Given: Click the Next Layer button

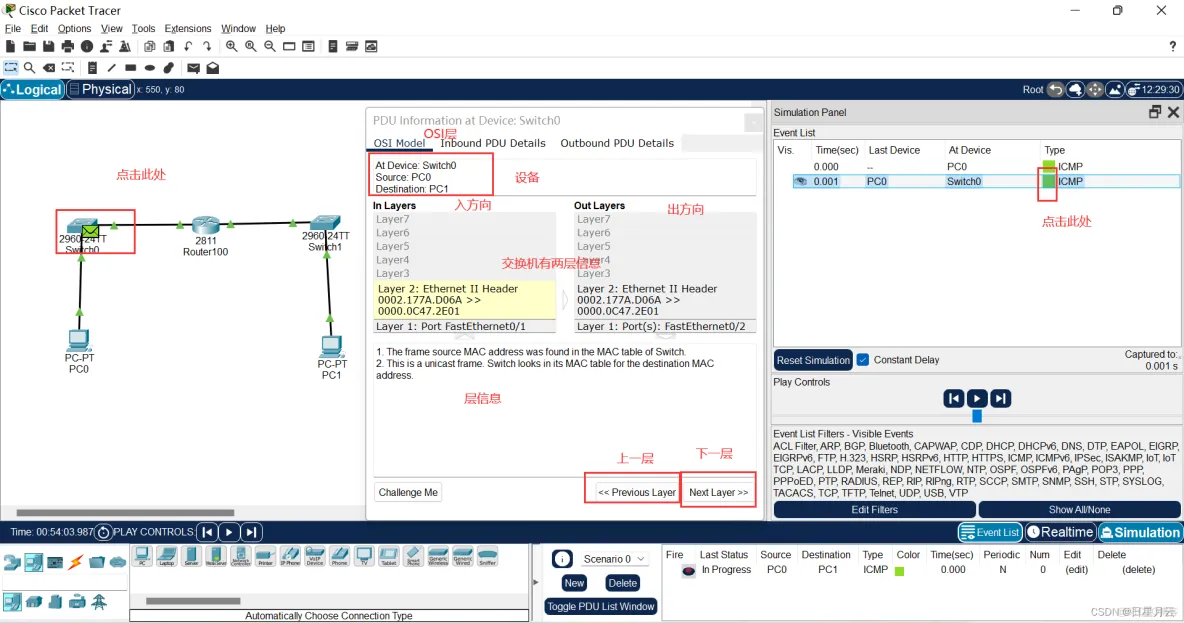Looking at the screenshot, I should pyautogui.click(x=719, y=492).
